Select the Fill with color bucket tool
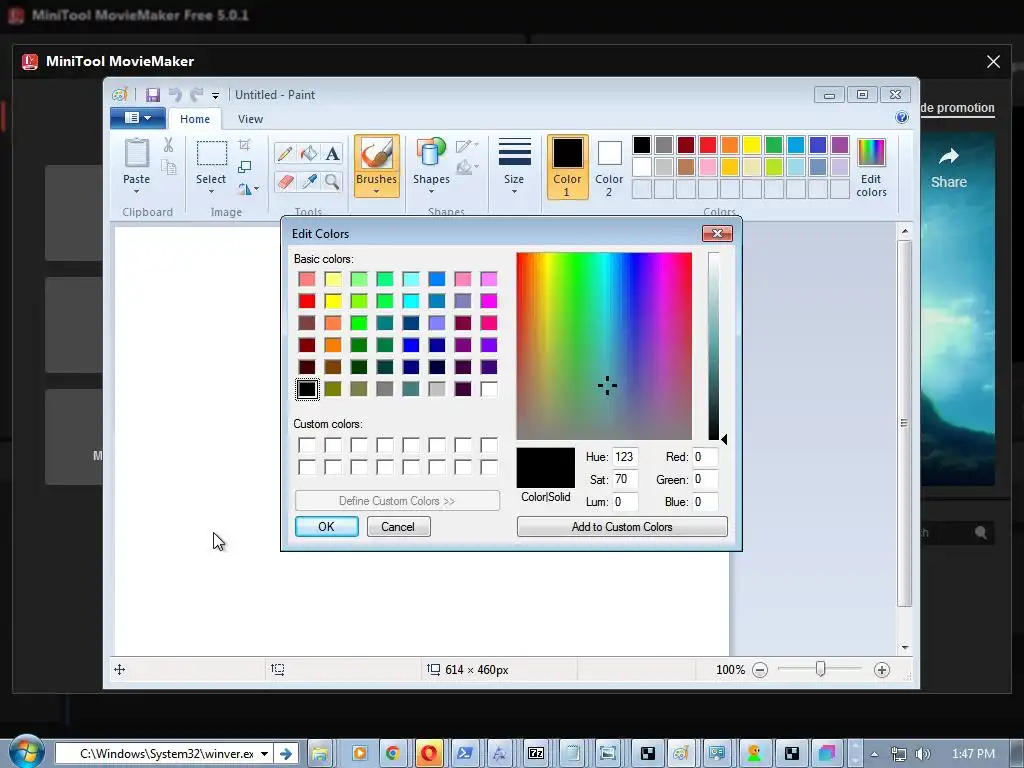Viewport: 1024px width, 768px height. [x=309, y=153]
